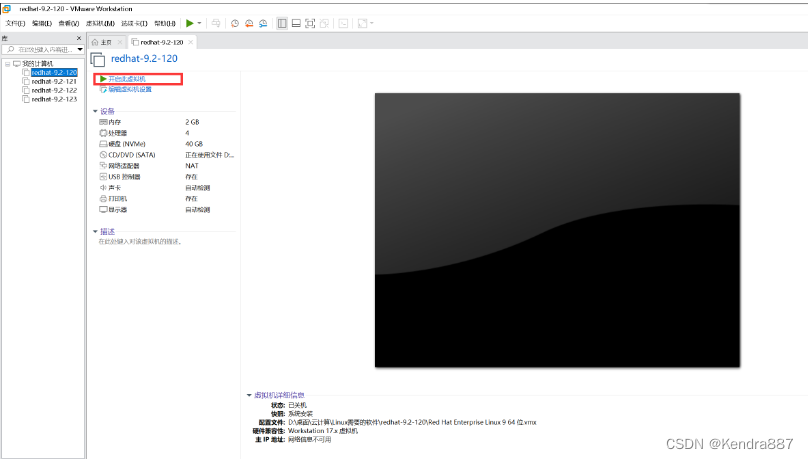Take a snapshot using the clock toolbar icon
The height and width of the screenshot is (459, 808).
[x=234, y=23]
